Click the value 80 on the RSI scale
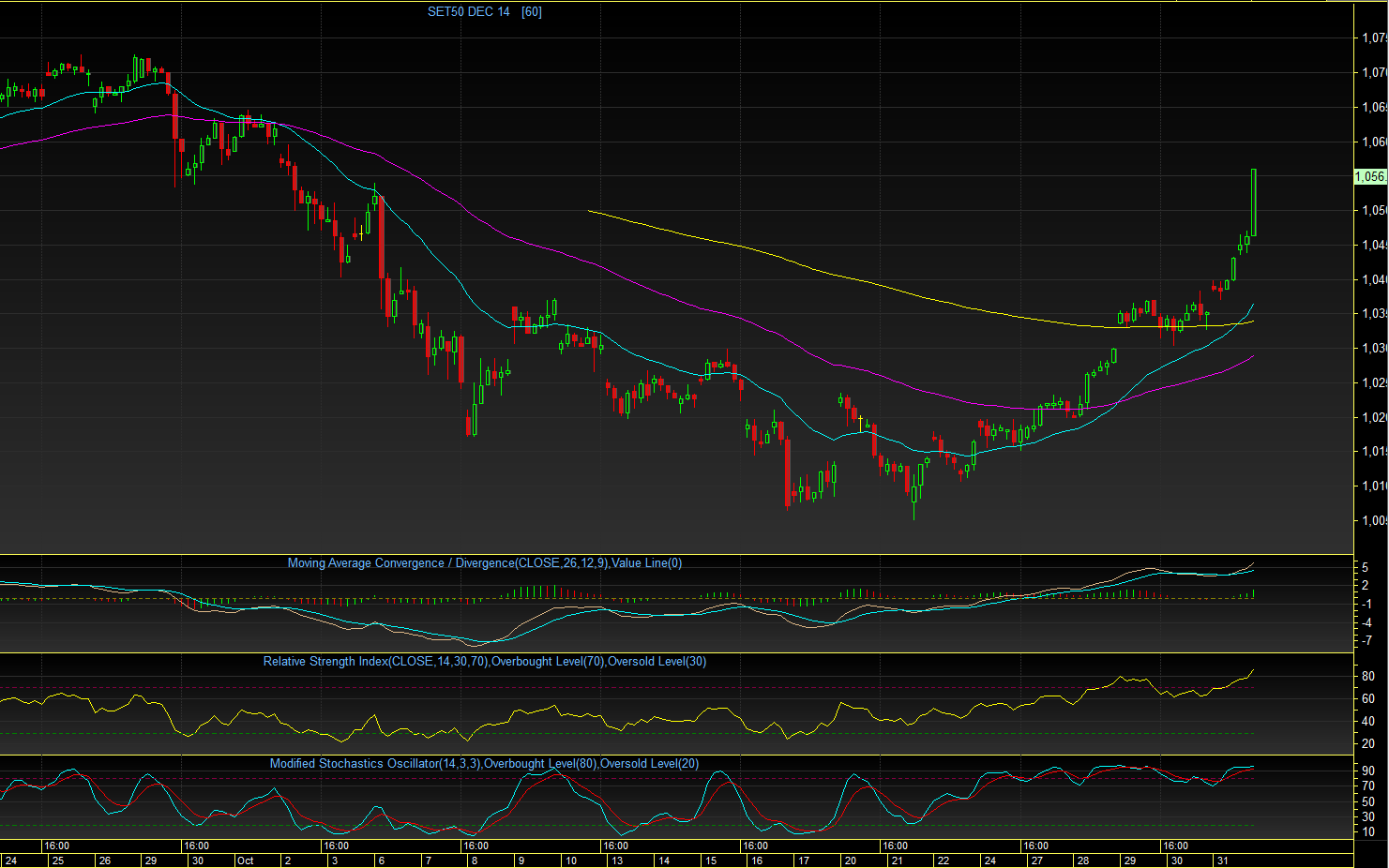 click(x=1368, y=677)
